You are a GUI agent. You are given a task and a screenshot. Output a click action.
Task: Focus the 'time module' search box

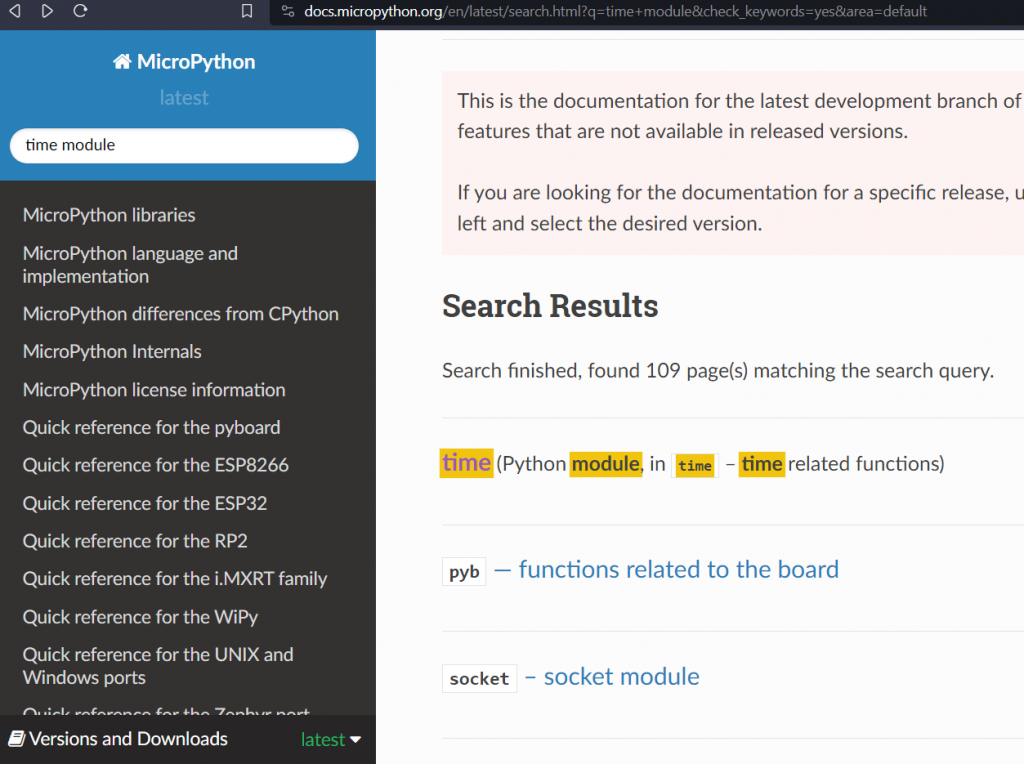click(x=184, y=145)
